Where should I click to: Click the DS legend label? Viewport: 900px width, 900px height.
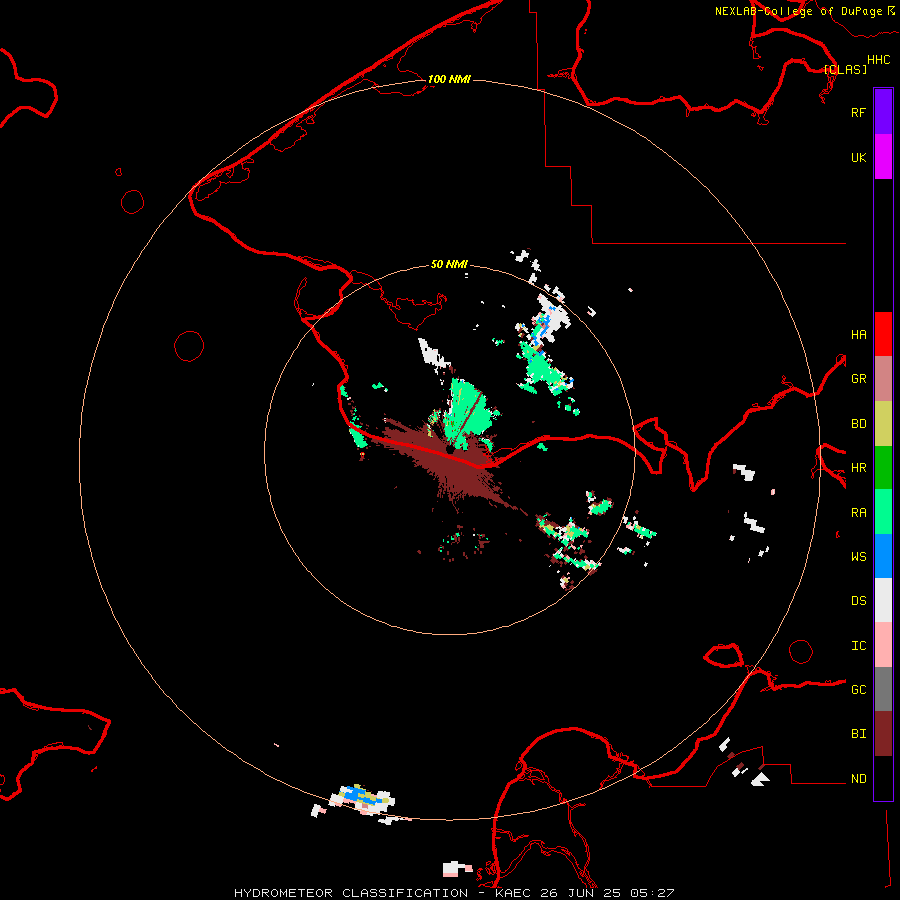click(858, 601)
